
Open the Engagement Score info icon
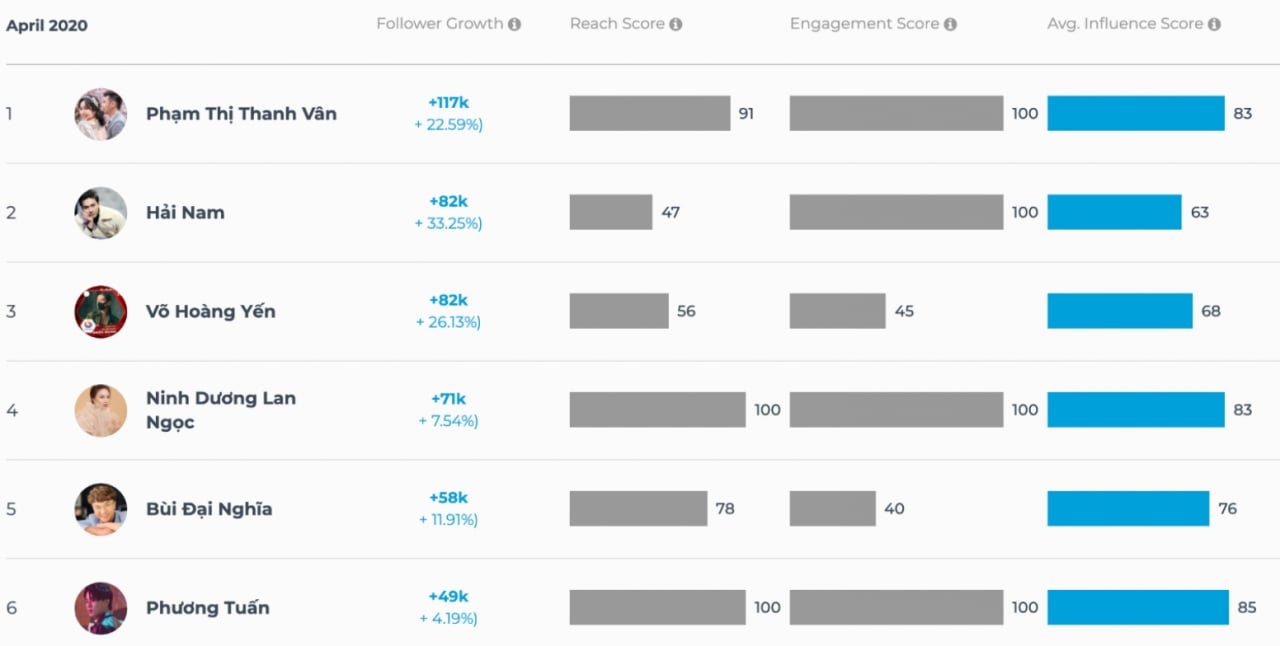pos(950,24)
